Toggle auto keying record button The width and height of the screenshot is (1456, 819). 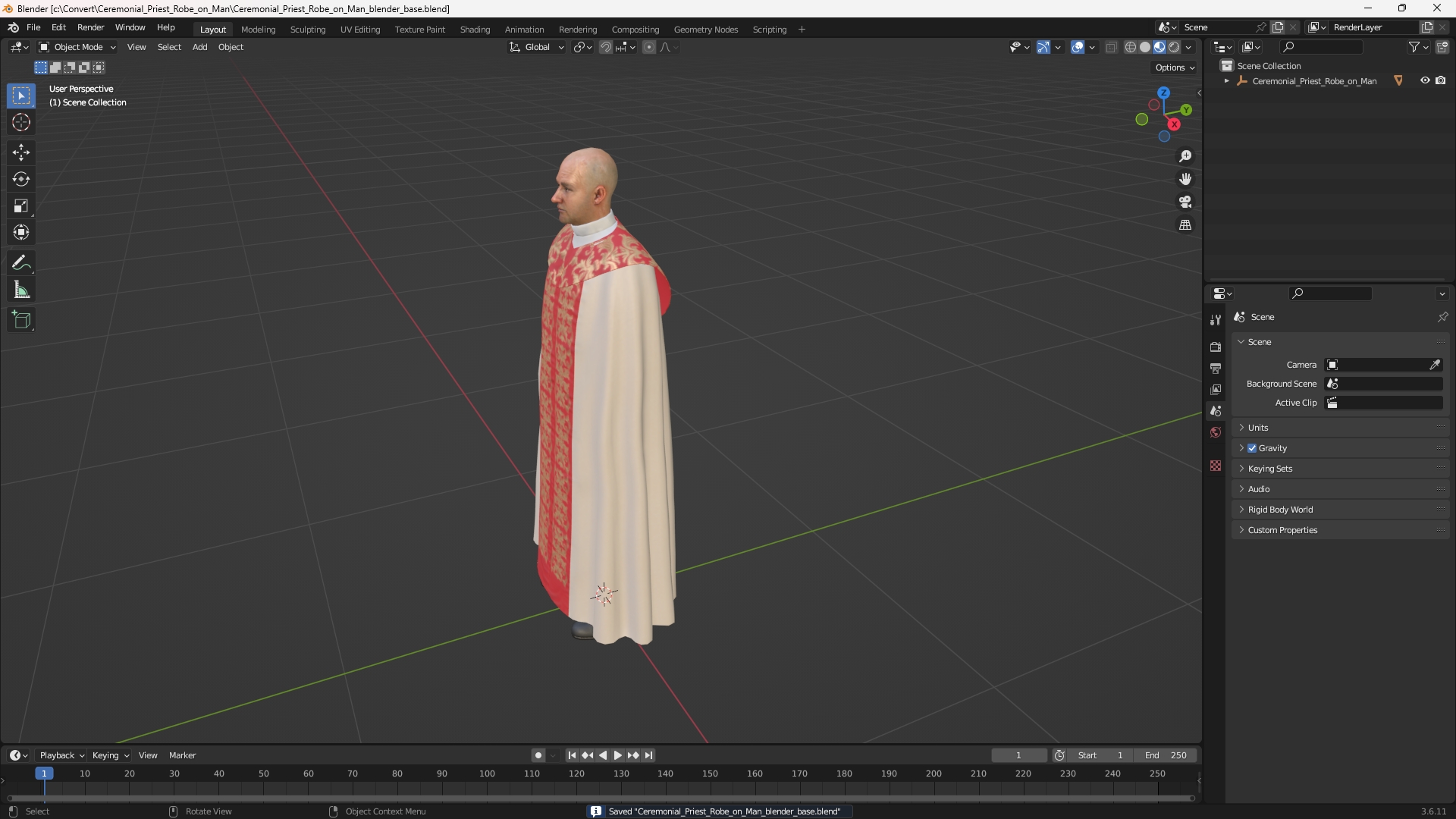tap(538, 755)
